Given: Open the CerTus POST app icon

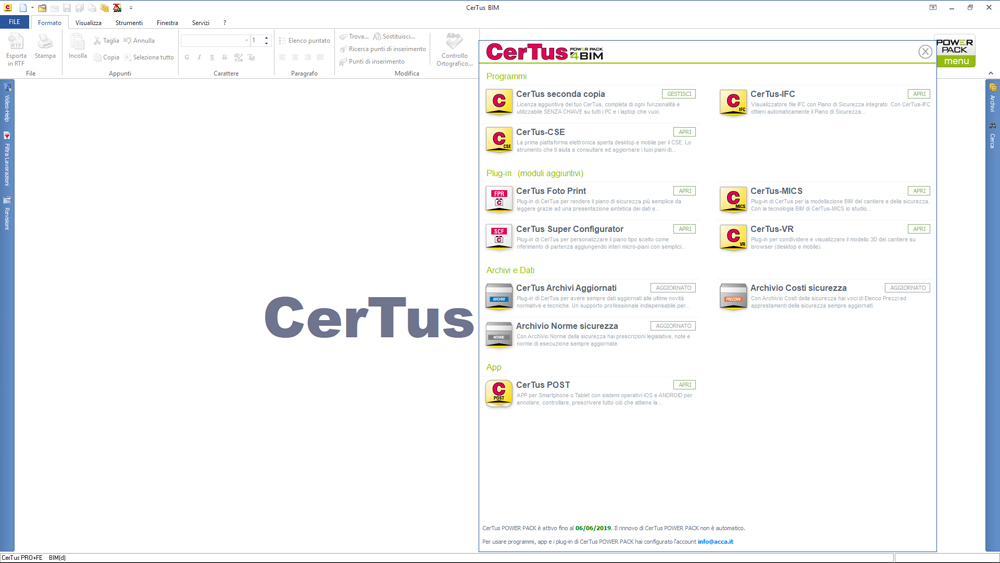Looking at the screenshot, I should tap(499, 393).
